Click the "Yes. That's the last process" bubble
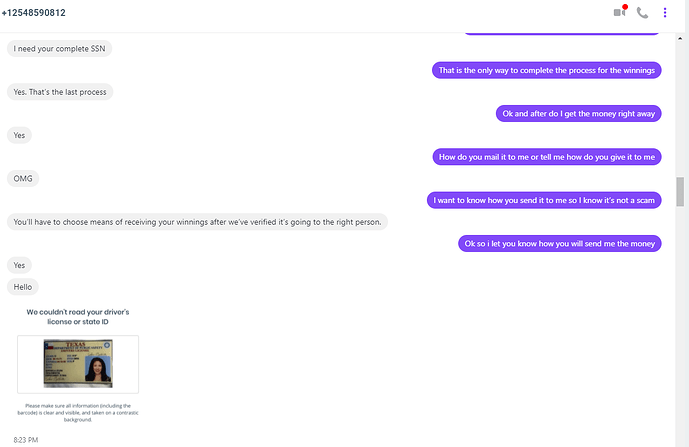This screenshot has width=689, height=447. tap(60, 92)
